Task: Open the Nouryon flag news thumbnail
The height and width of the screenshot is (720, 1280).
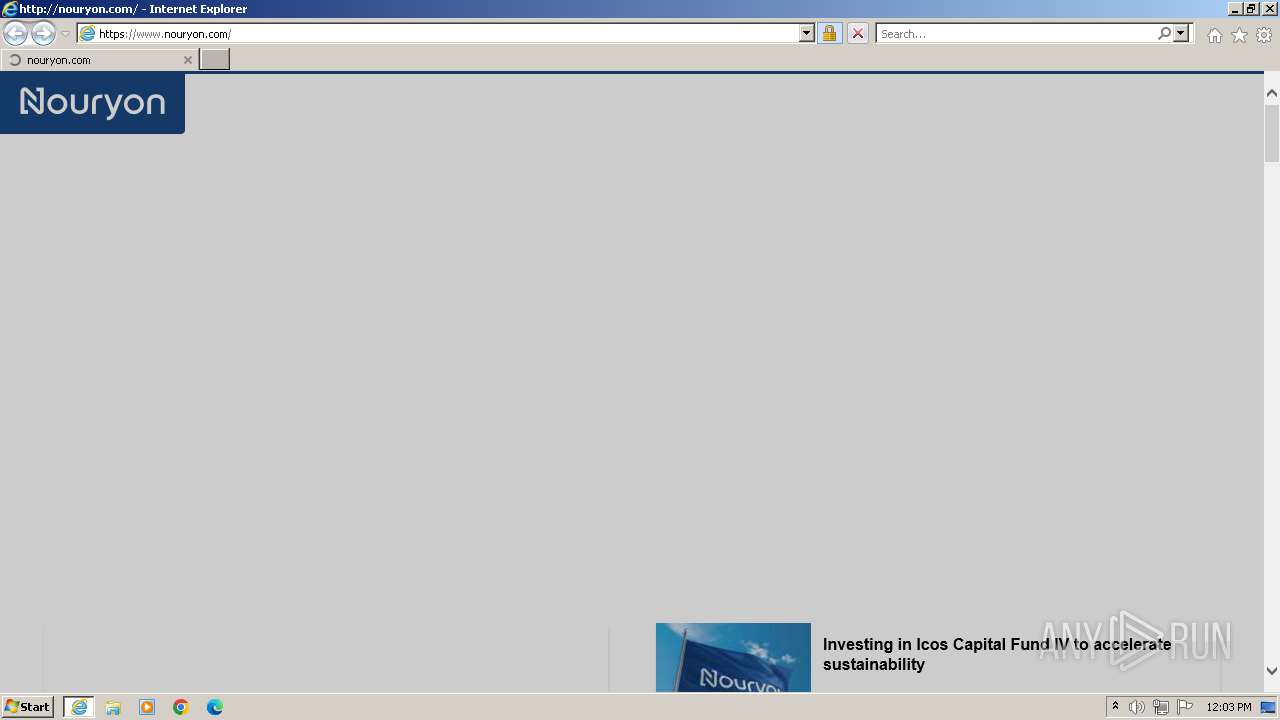Action: tap(733, 657)
